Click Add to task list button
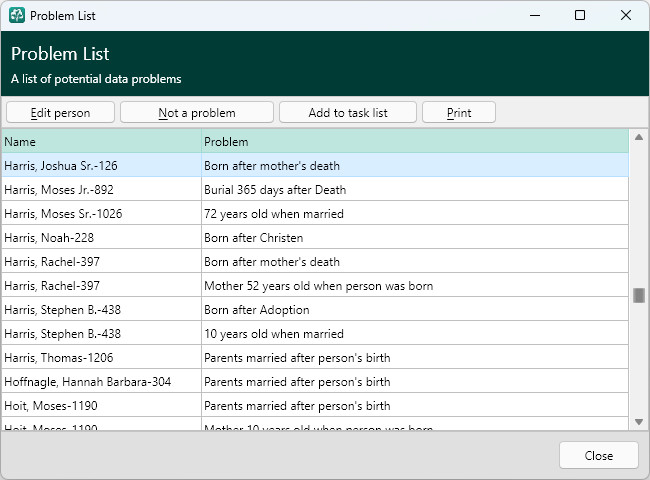The height and width of the screenshot is (480, 650). (x=348, y=112)
